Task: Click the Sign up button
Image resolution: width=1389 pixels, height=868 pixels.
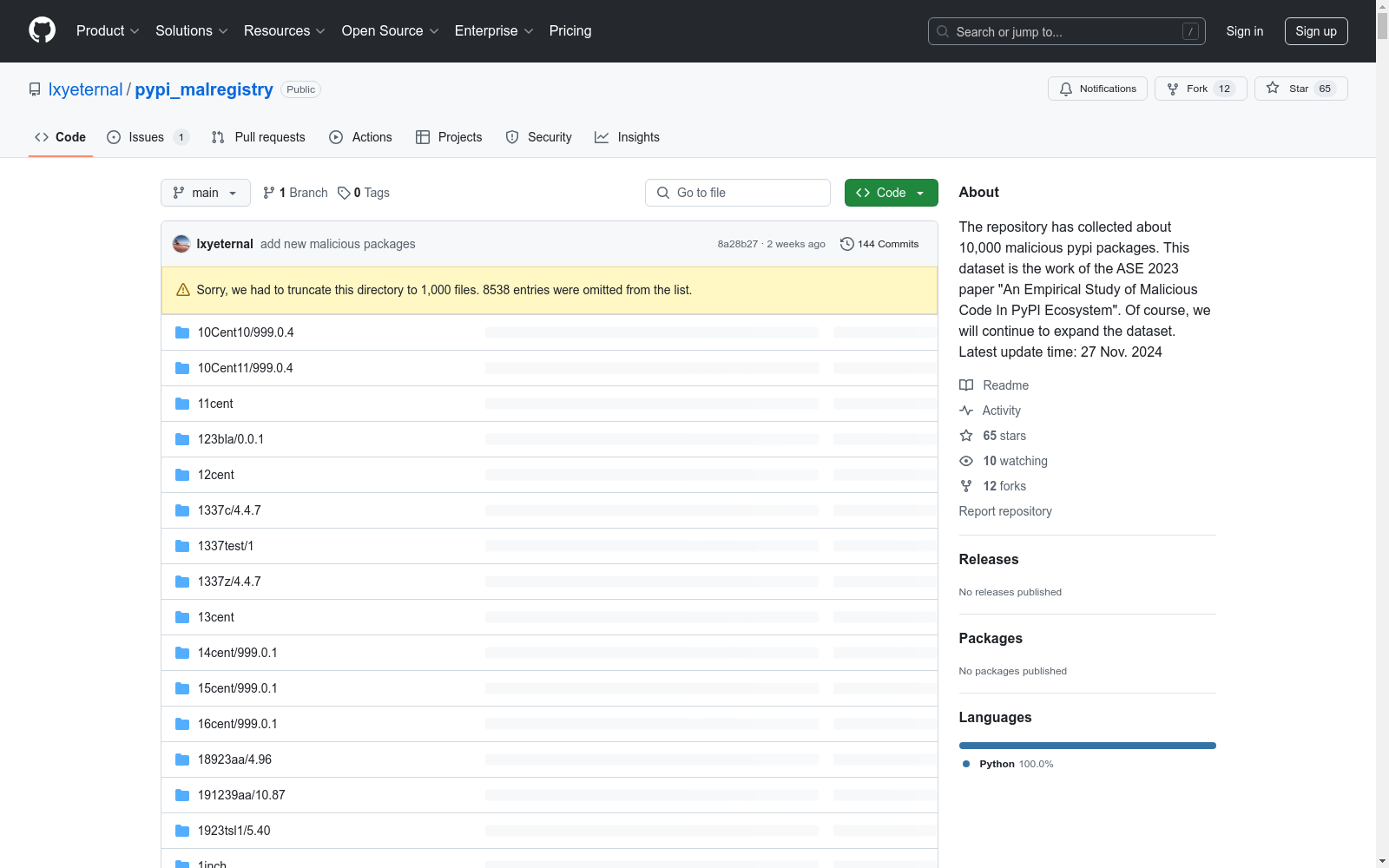Action: (1316, 31)
